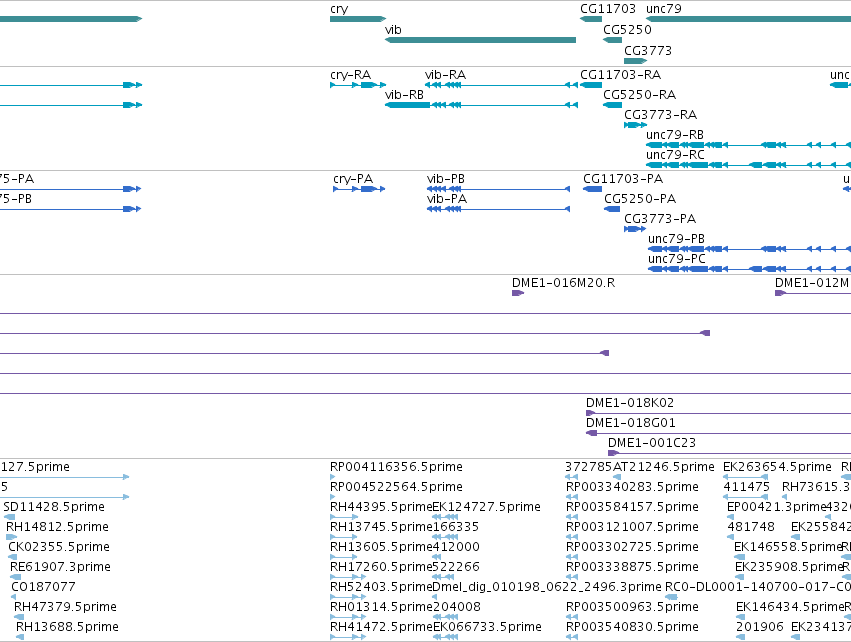Screen dimensions: 851x642
Task: Select the EK146558.5prime EST label
Action: point(788,548)
